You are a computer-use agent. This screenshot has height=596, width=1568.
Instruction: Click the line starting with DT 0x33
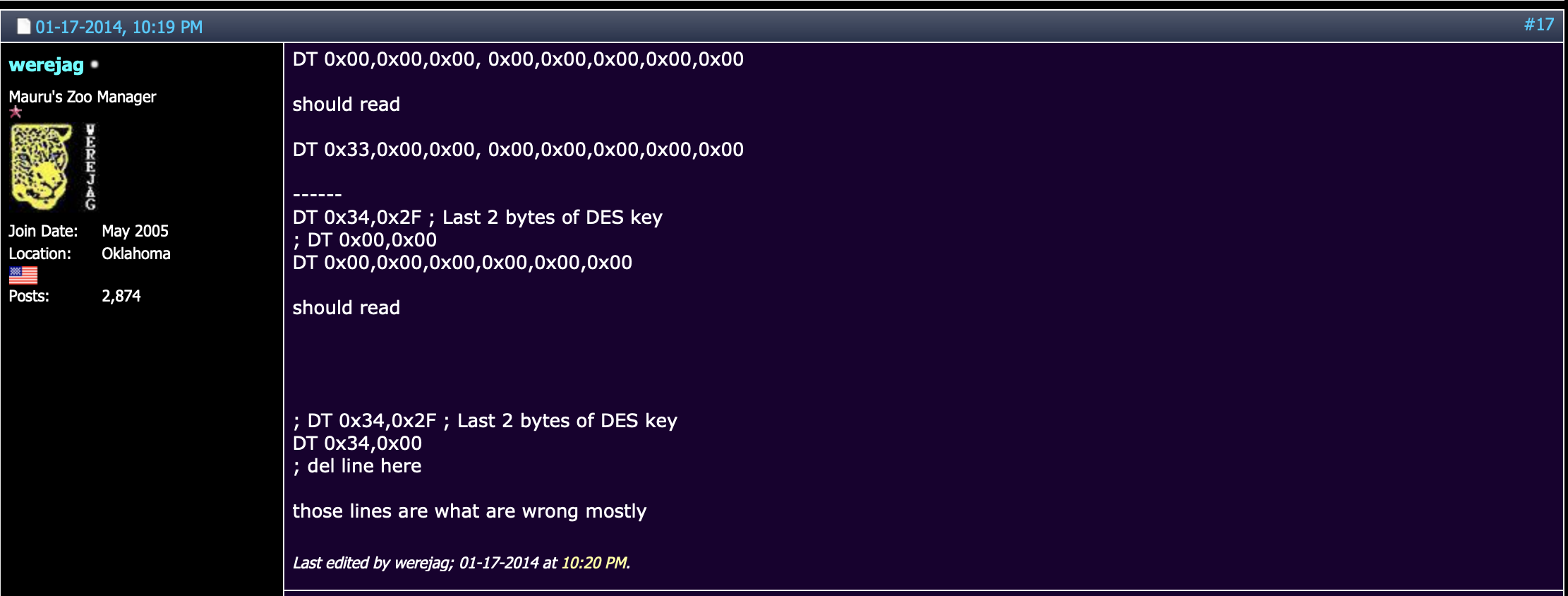coord(518,150)
